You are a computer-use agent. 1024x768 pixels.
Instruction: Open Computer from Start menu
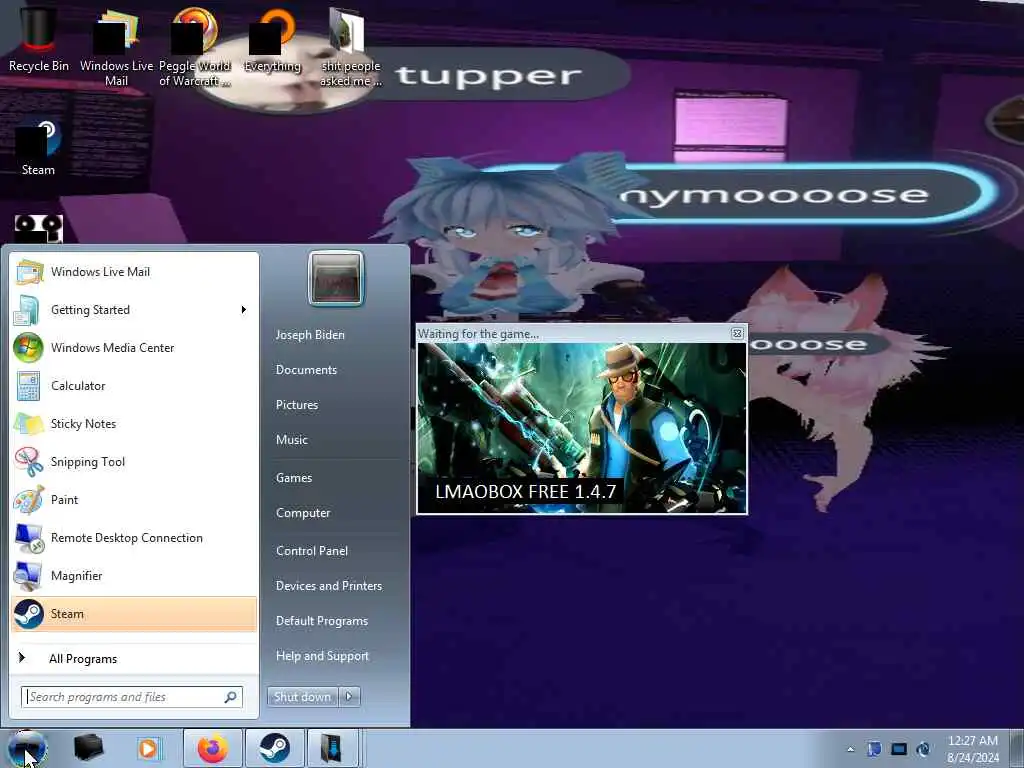click(303, 513)
